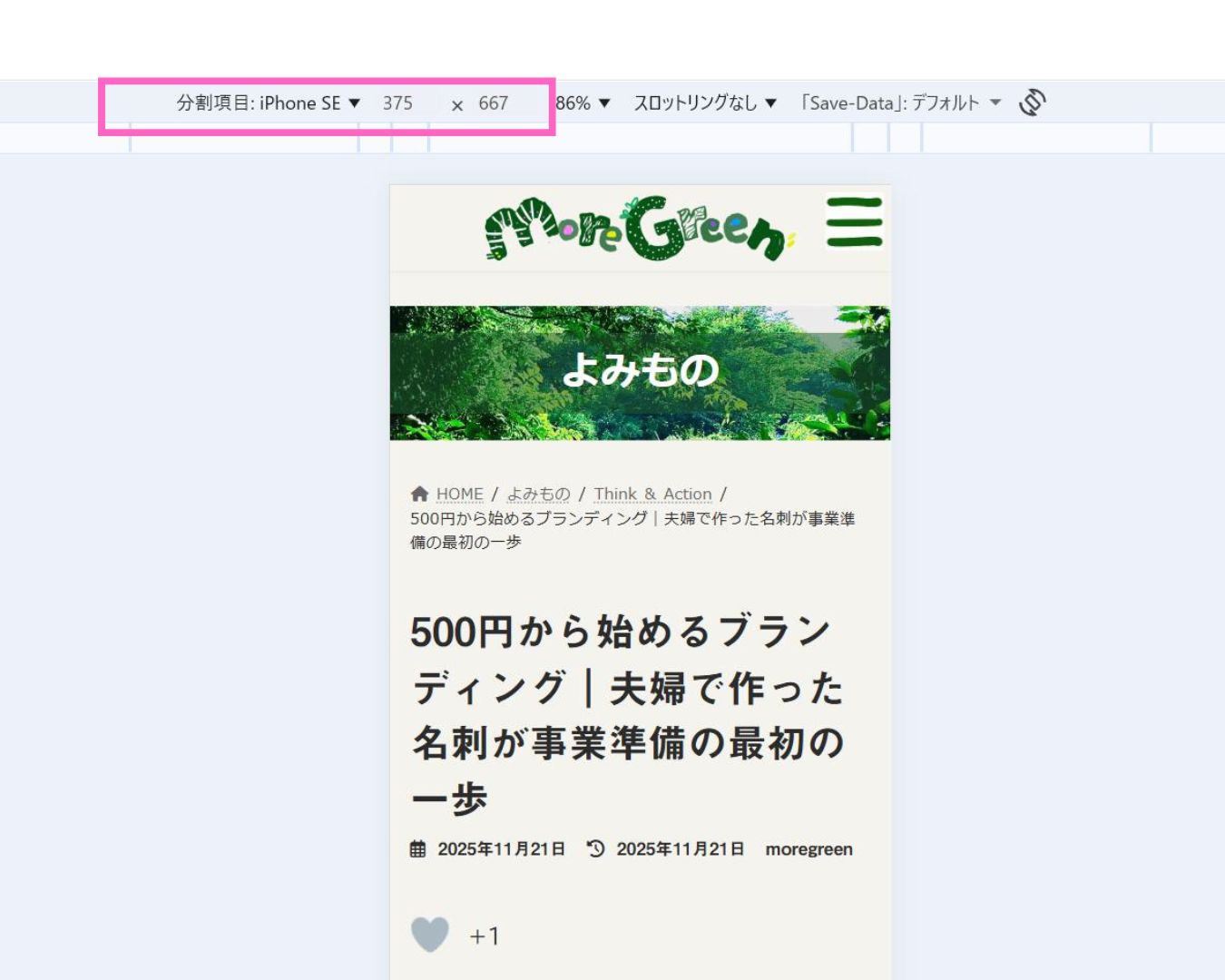Click the width field showing 375
The height and width of the screenshot is (980, 1225).
click(397, 103)
